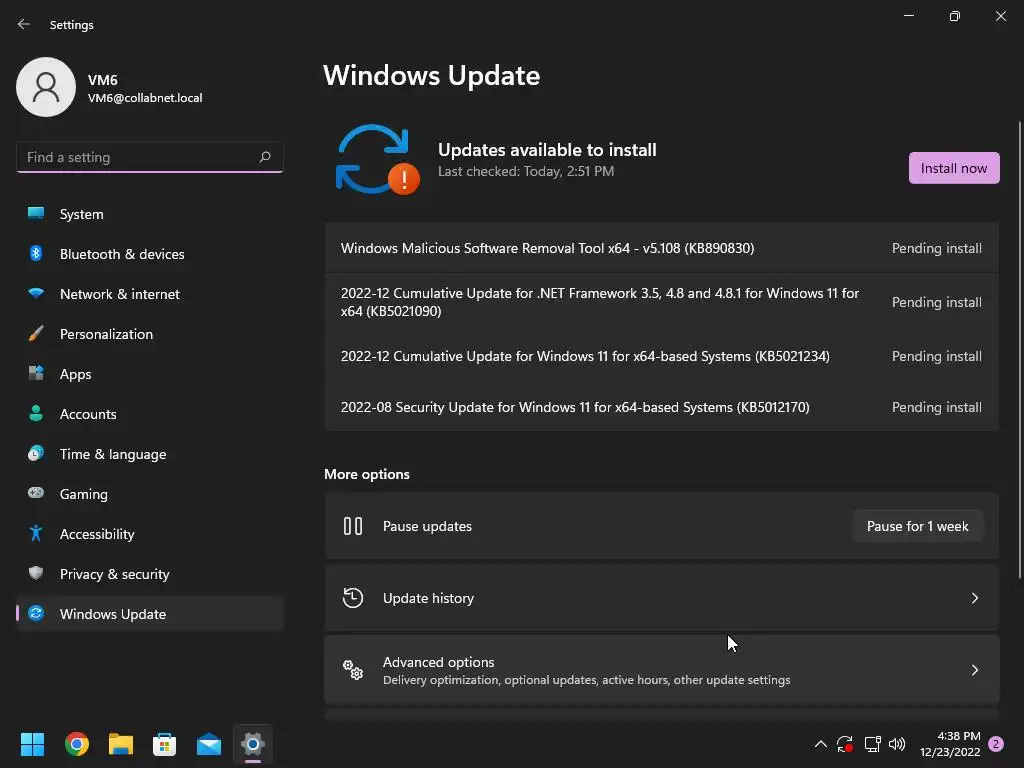The height and width of the screenshot is (768, 1024).
Task: Click the update status sync warning icon
Action: point(377,159)
